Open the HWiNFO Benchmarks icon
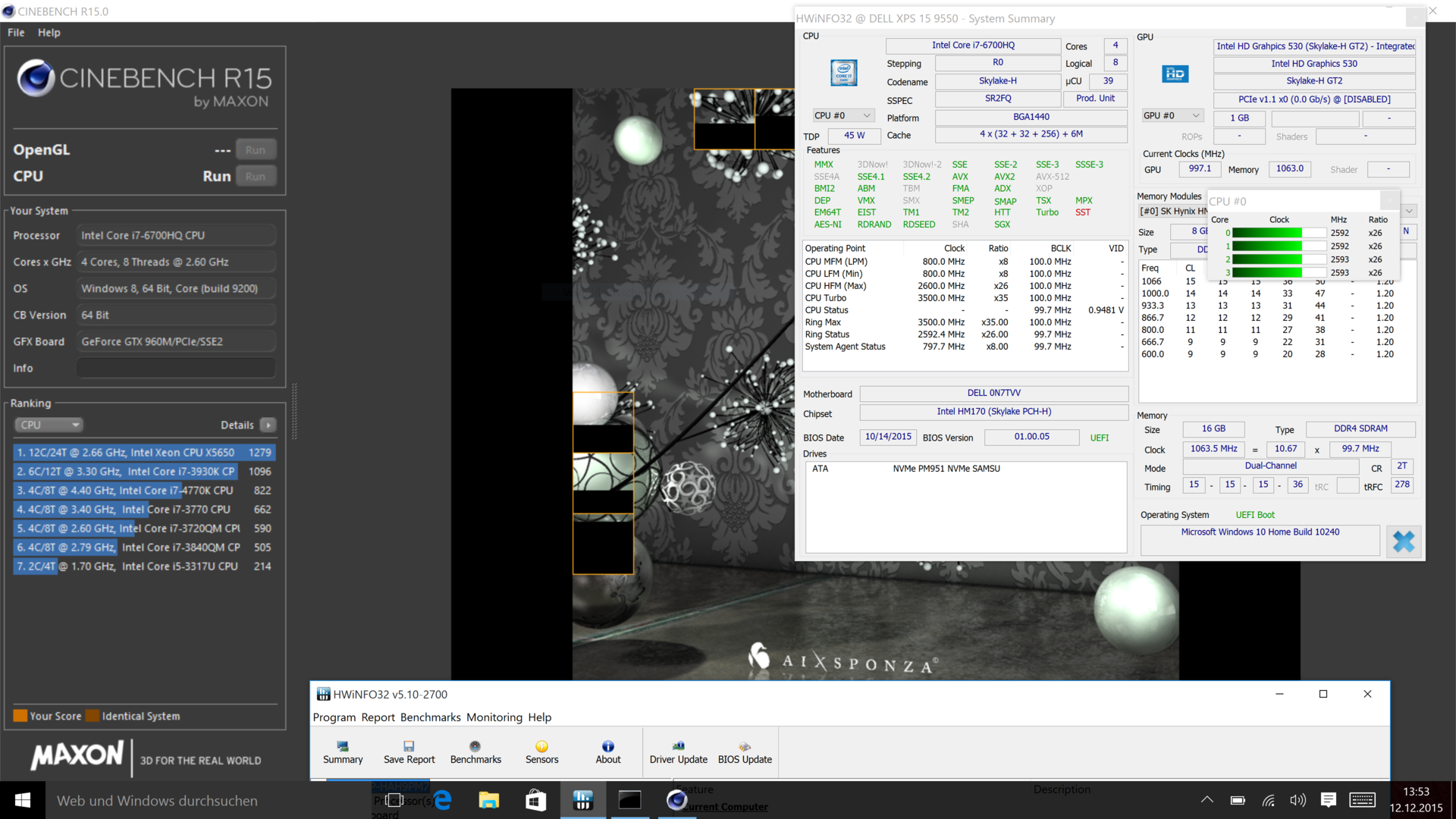Image resolution: width=1456 pixels, height=819 pixels. click(x=475, y=752)
